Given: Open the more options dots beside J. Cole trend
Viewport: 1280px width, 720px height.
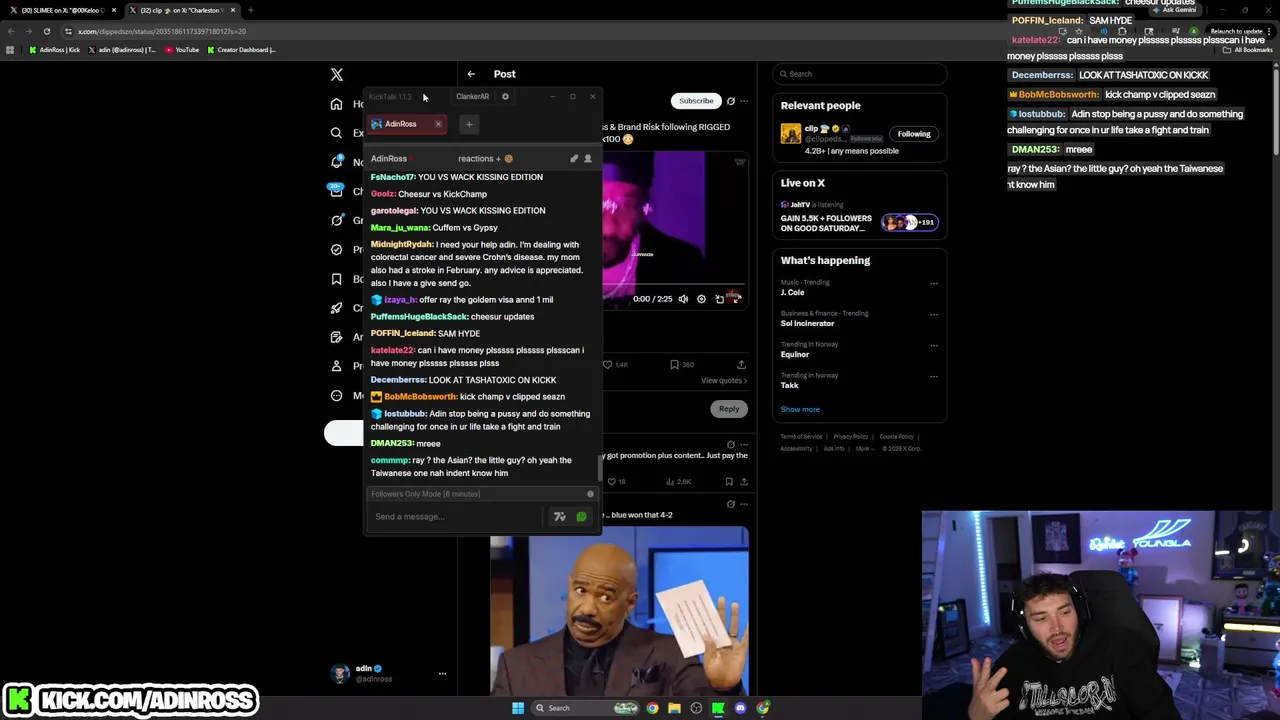Looking at the screenshot, I should (x=934, y=283).
